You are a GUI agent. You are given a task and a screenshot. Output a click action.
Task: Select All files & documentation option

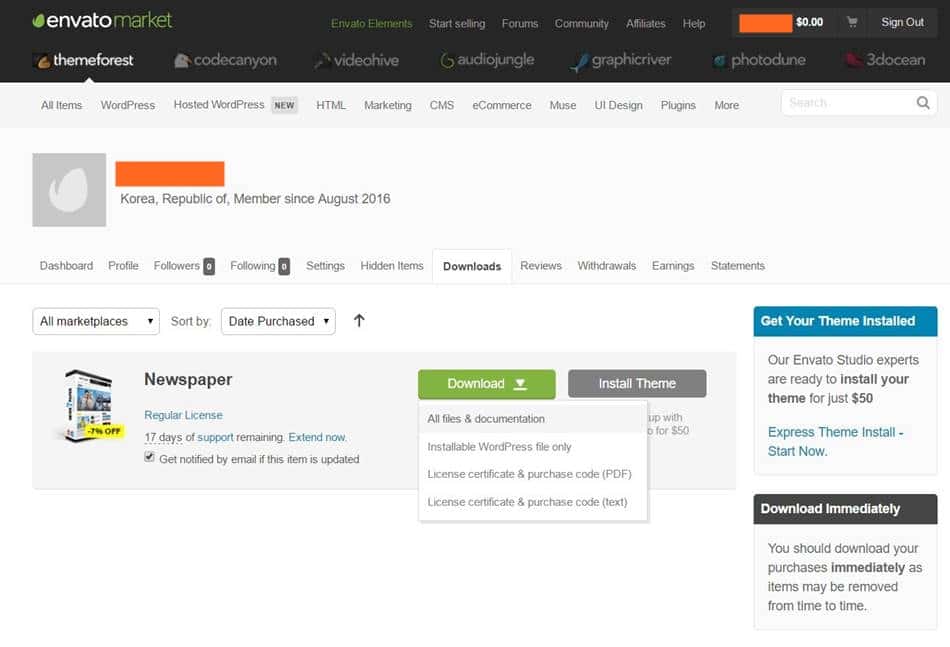(486, 419)
